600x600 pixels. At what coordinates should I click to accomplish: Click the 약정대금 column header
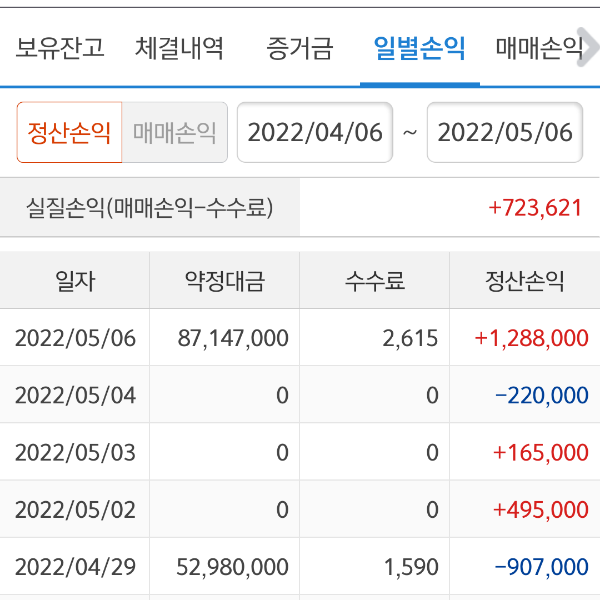[x=225, y=281]
